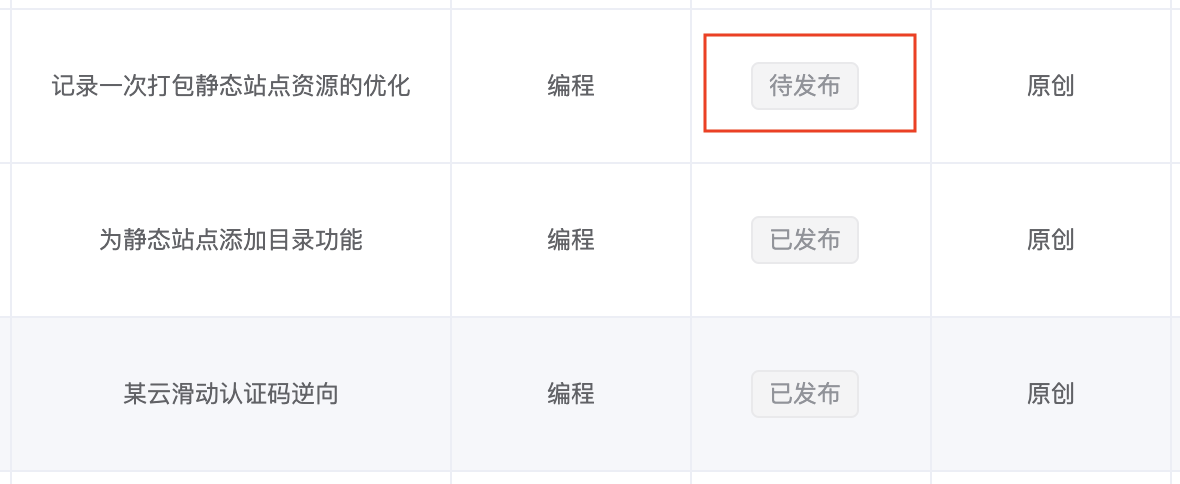This screenshot has height=484, width=1180.
Task: Select the title of the unpublished article
Action: pyautogui.click(x=231, y=86)
